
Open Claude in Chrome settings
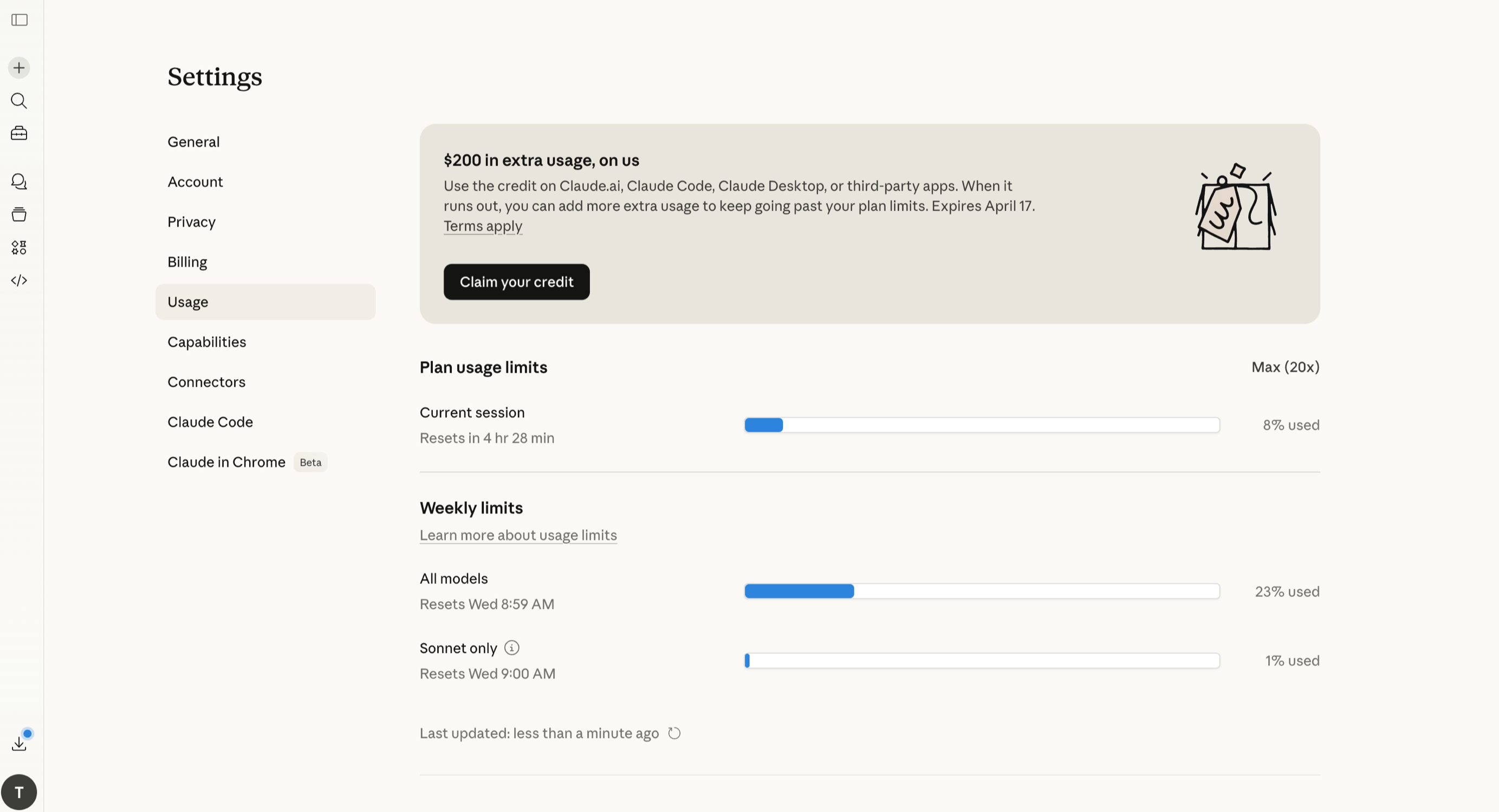click(226, 462)
